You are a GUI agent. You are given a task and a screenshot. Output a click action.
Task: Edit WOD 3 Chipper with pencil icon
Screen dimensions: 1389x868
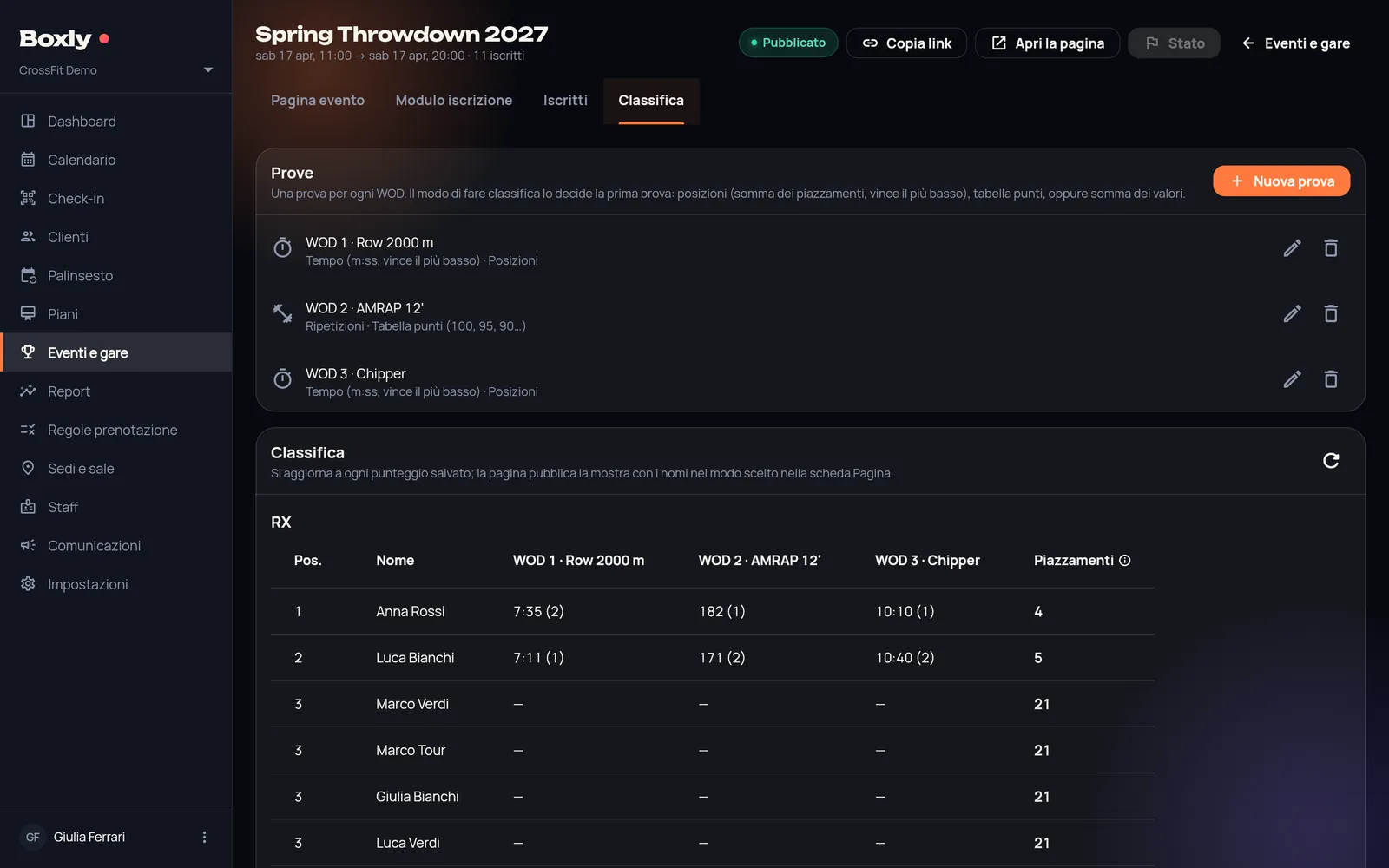[1292, 379]
